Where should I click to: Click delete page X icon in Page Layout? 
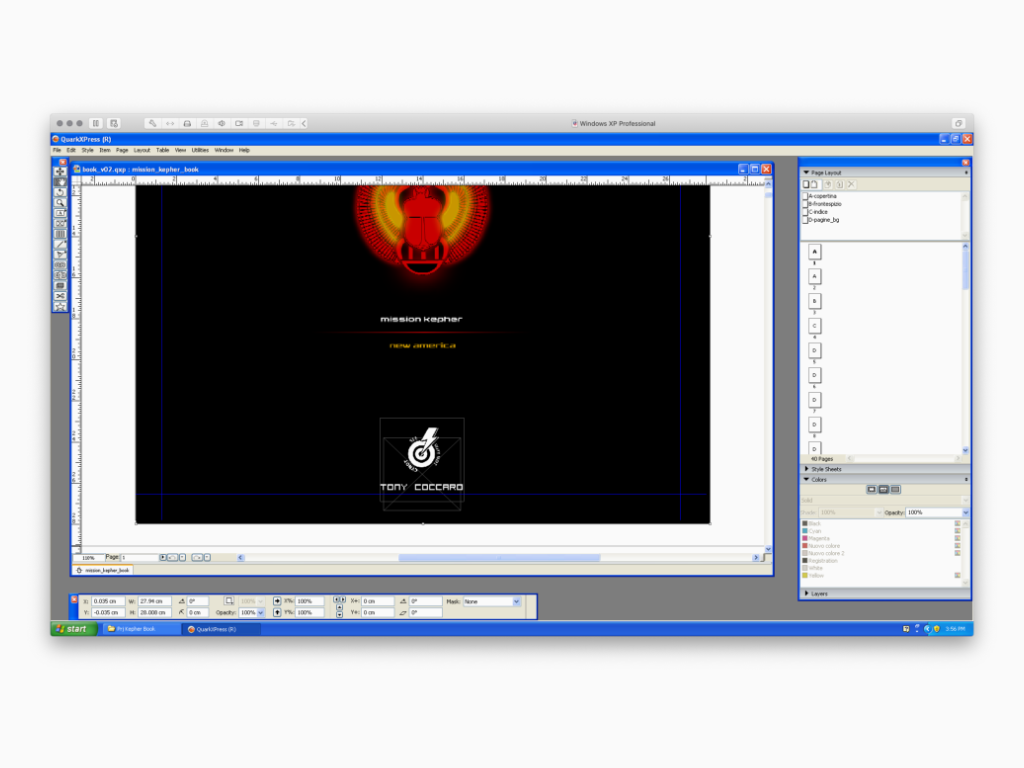coord(851,185)
